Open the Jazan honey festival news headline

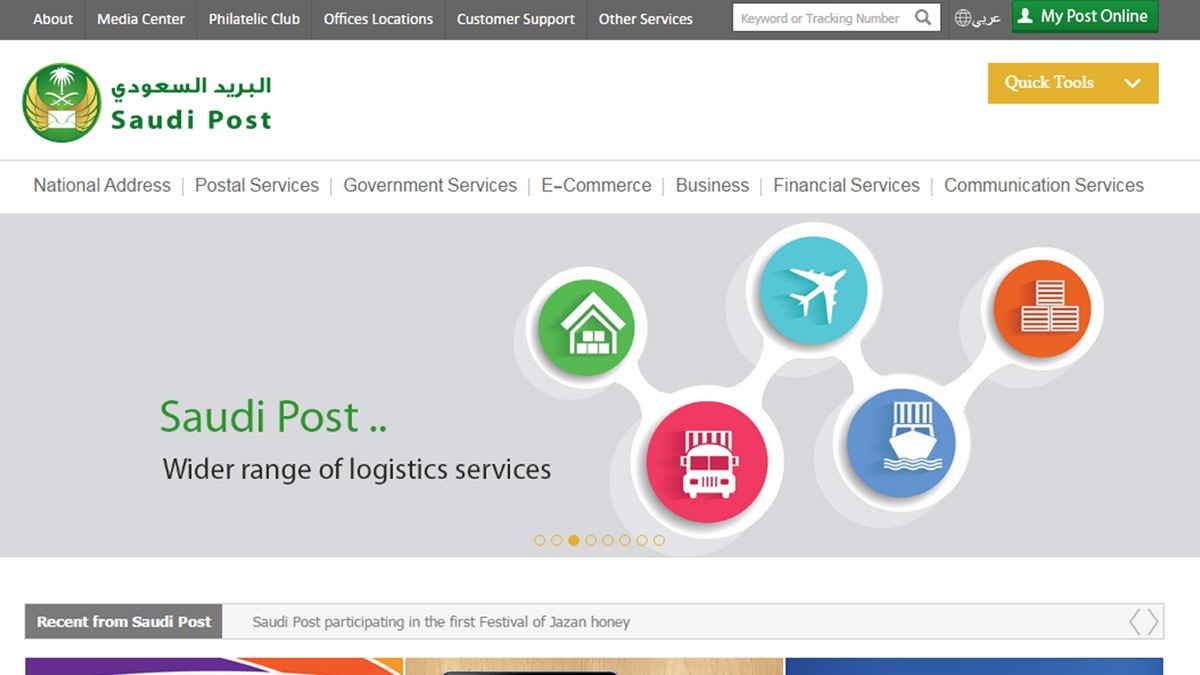tap(441, 622)
